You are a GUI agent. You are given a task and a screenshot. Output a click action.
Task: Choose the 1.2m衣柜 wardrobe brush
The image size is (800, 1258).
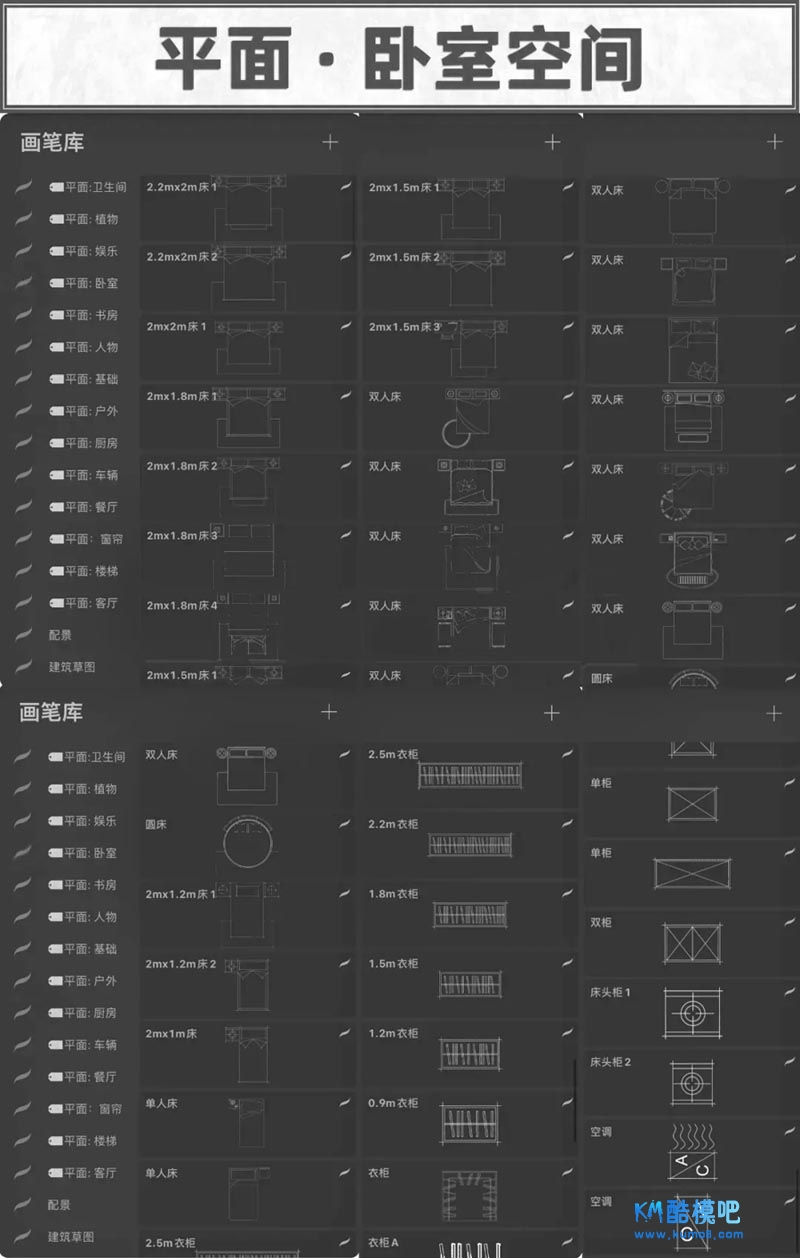tap(468, 1053)
